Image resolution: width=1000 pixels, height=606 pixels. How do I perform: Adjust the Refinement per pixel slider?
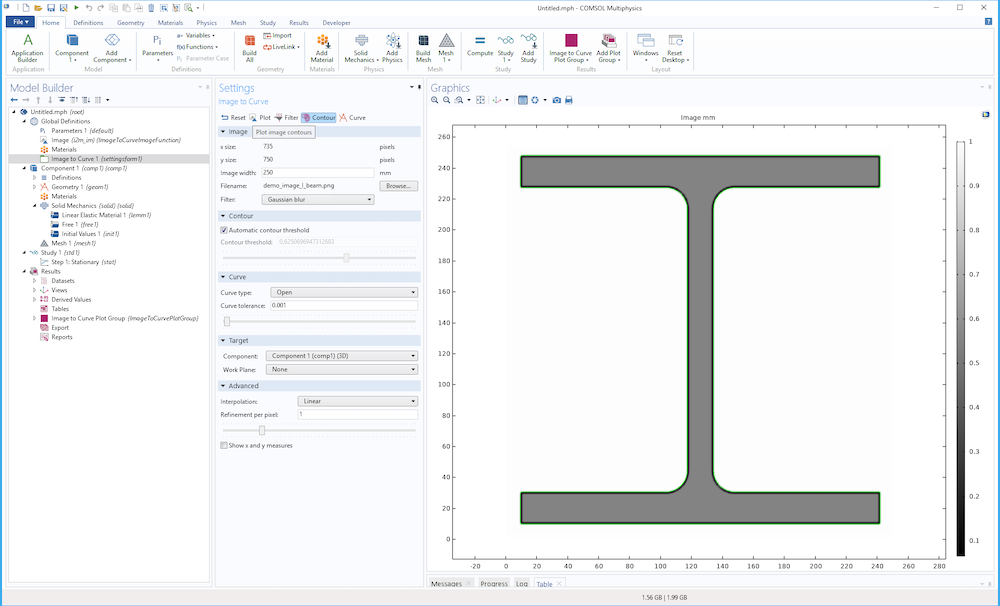coord(262,430)
